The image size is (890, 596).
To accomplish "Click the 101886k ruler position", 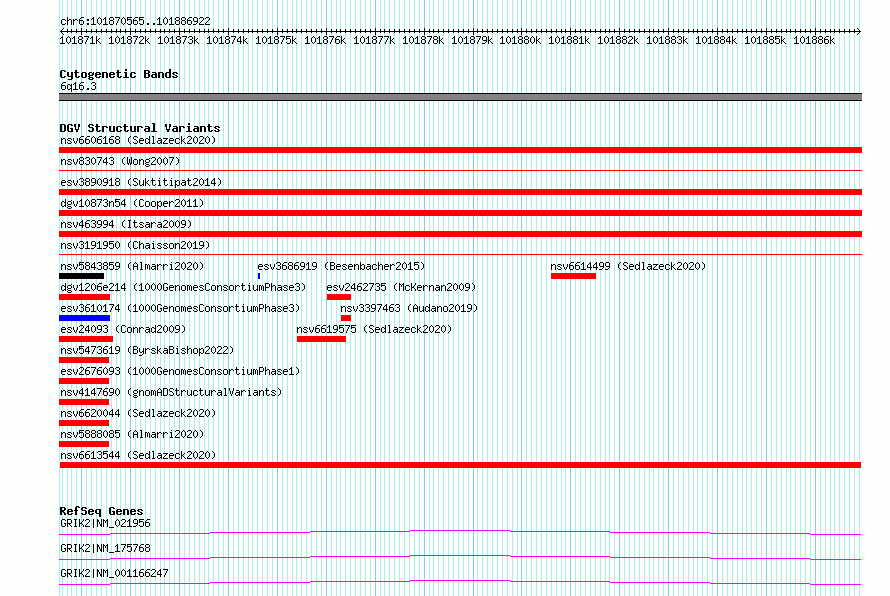I will click(814, 40).
